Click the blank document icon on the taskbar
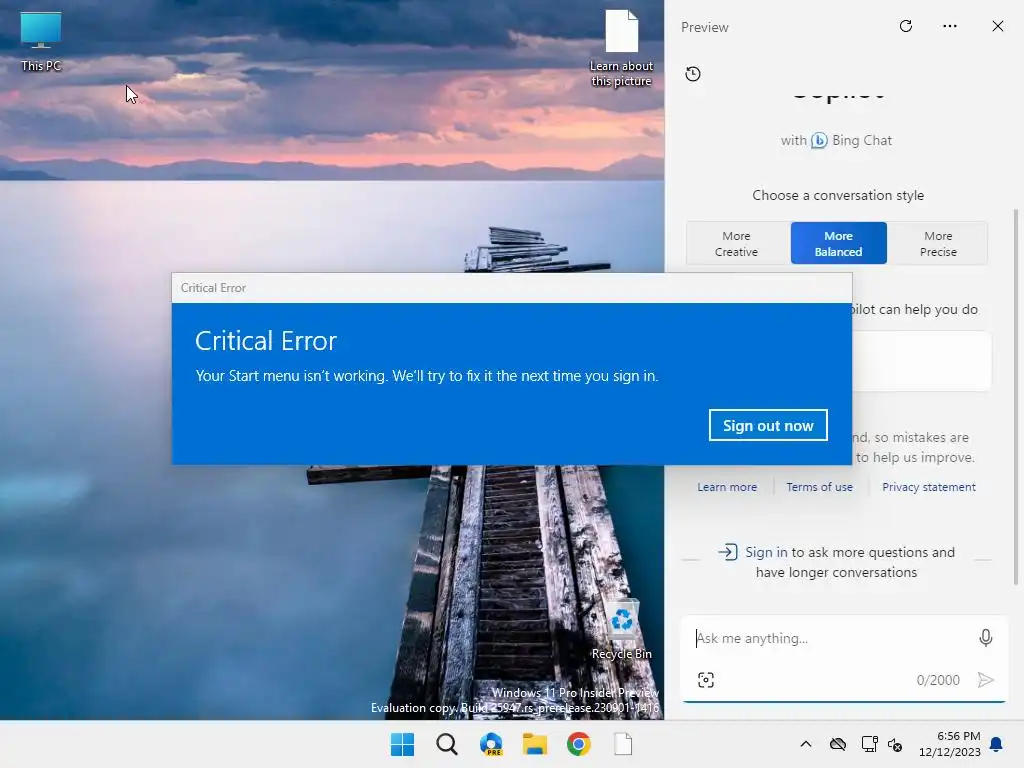Viewport: 1024px width, 768px height. point(623,744)
